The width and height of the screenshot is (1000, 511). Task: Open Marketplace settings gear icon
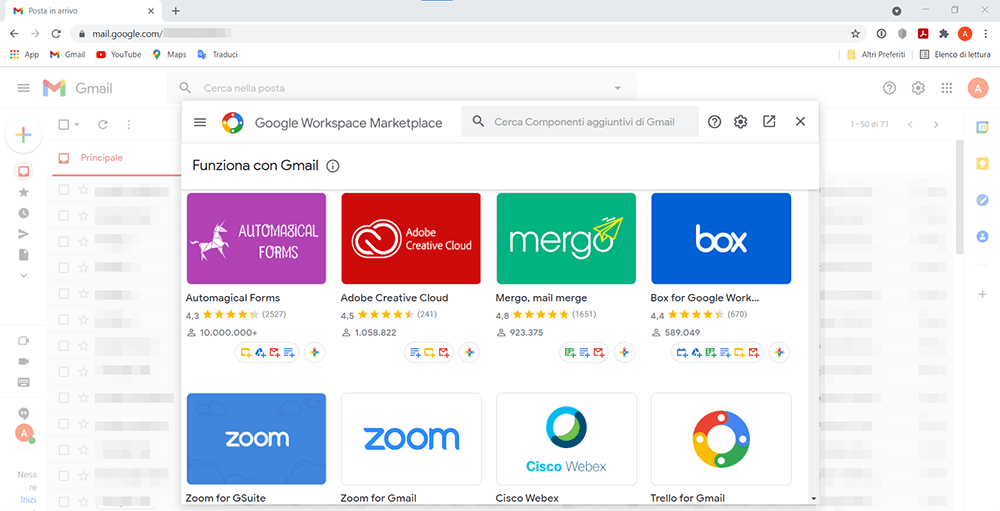tap(740, 122)
